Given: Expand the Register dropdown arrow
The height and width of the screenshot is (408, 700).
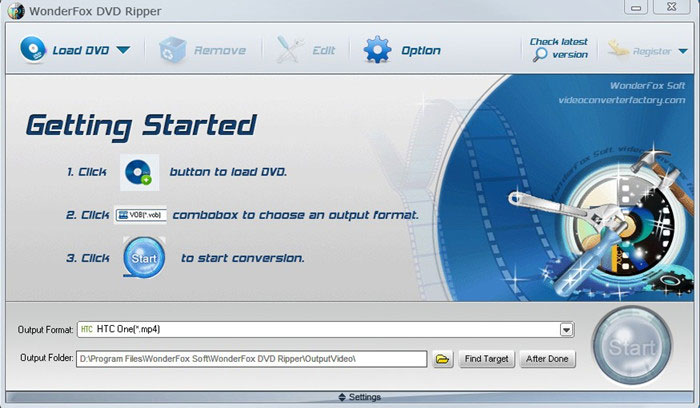Looking at the screenshot, I should tap(683, 51).
